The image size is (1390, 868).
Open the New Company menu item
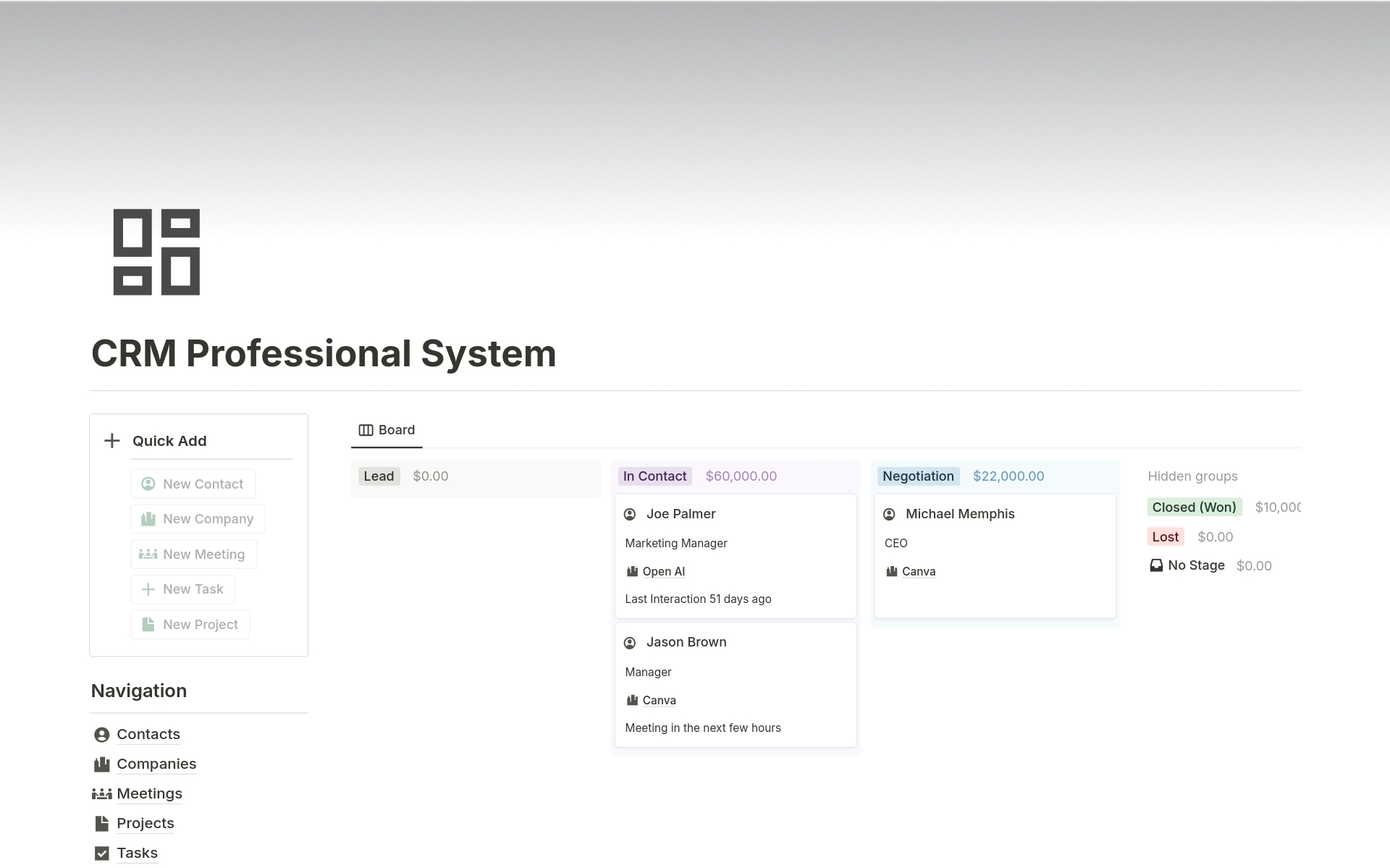(198, 518)
